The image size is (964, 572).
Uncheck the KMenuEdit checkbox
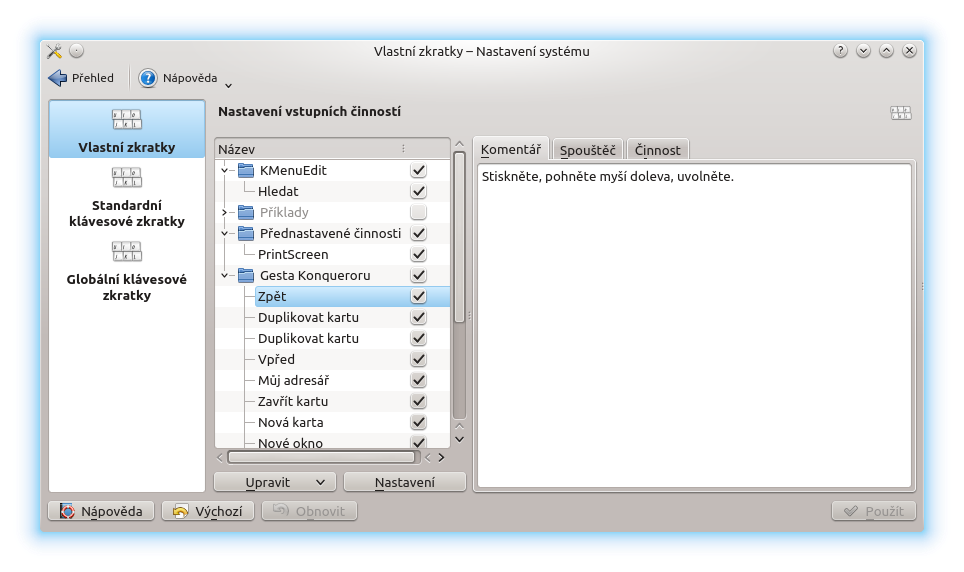tap(419, 170)
